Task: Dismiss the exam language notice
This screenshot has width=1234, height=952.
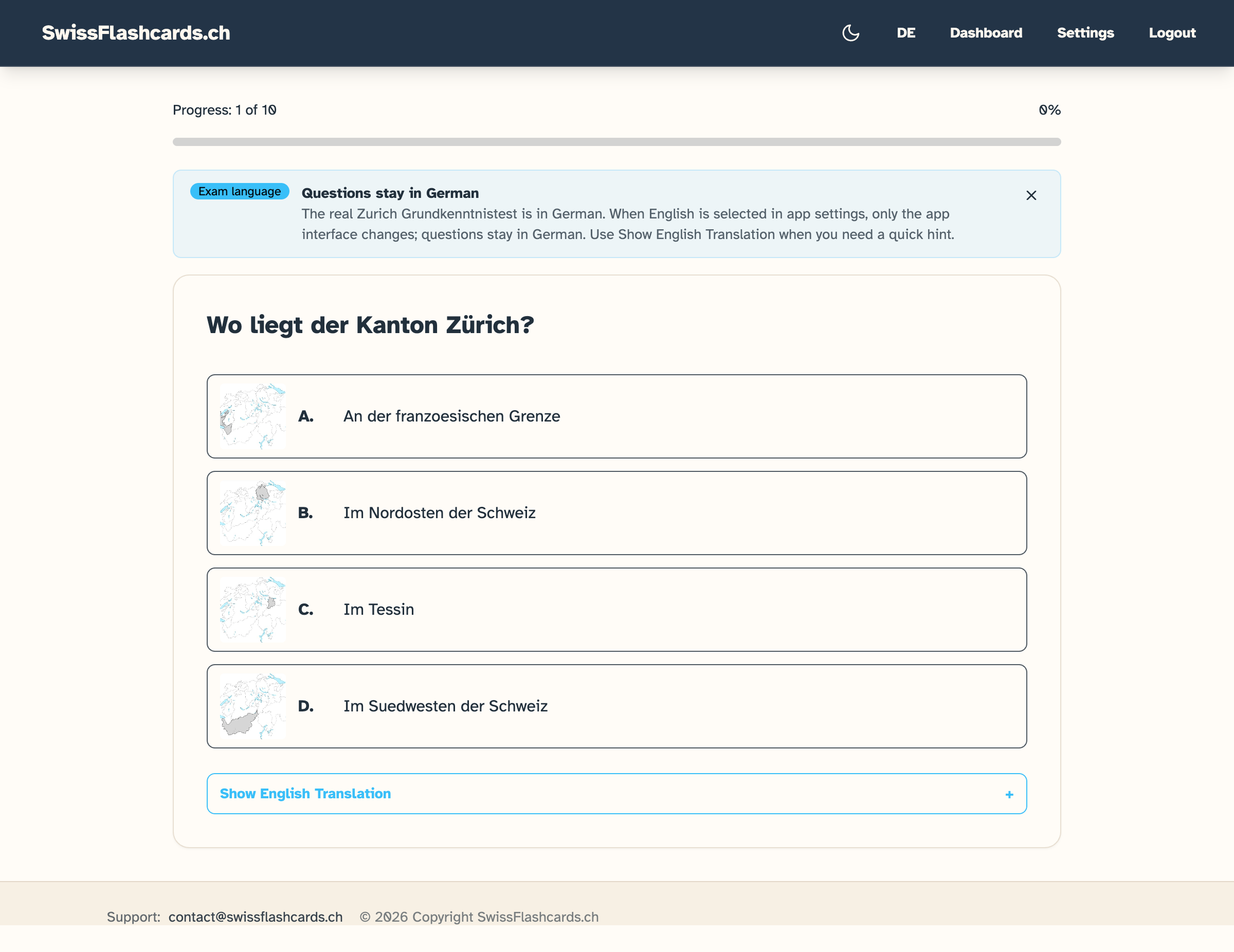Action: coord(1031,195)
